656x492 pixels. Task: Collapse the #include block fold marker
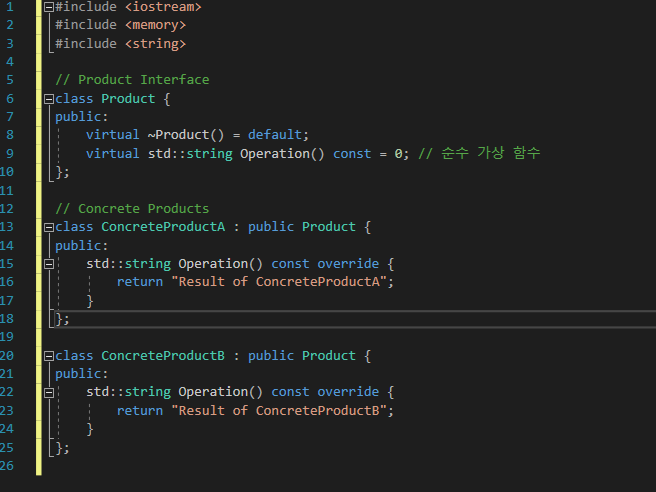click(x=49, y=7)
